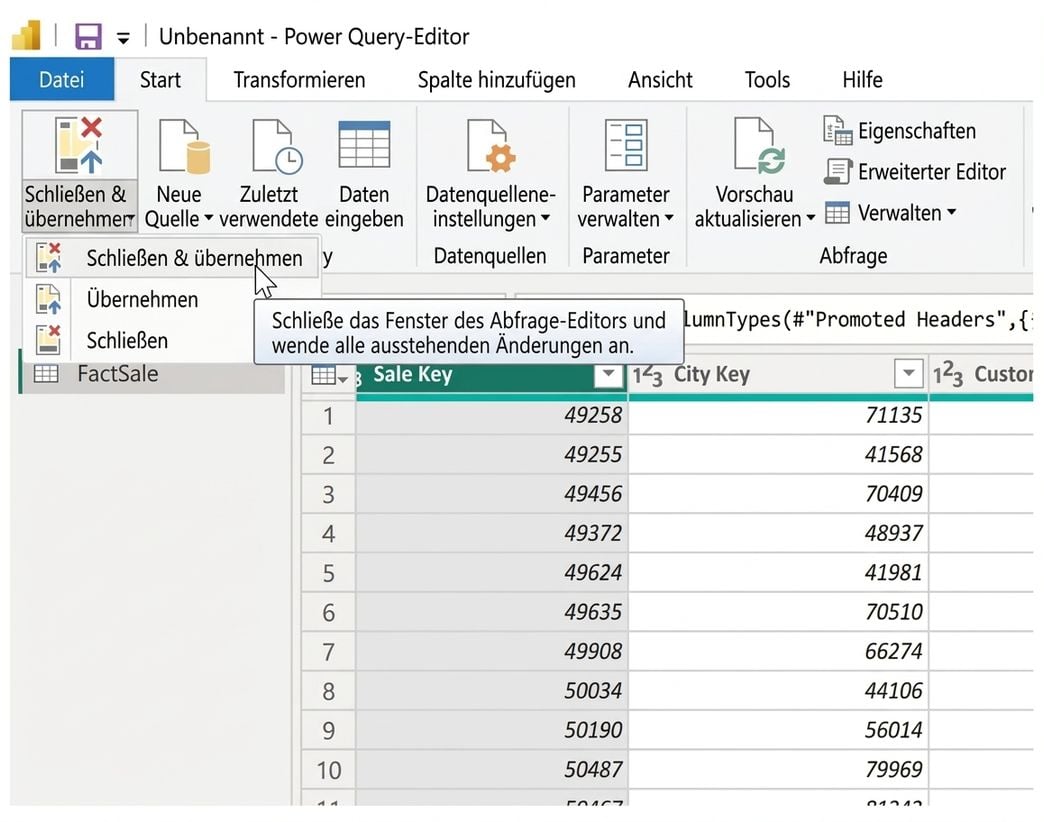Select row number 10 header

tap(328, 770)
